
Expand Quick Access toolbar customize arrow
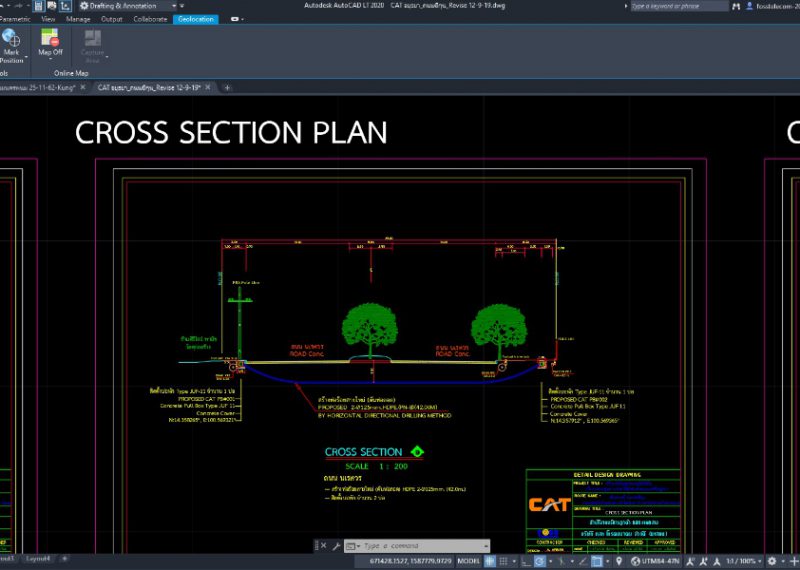coord(182,6)
